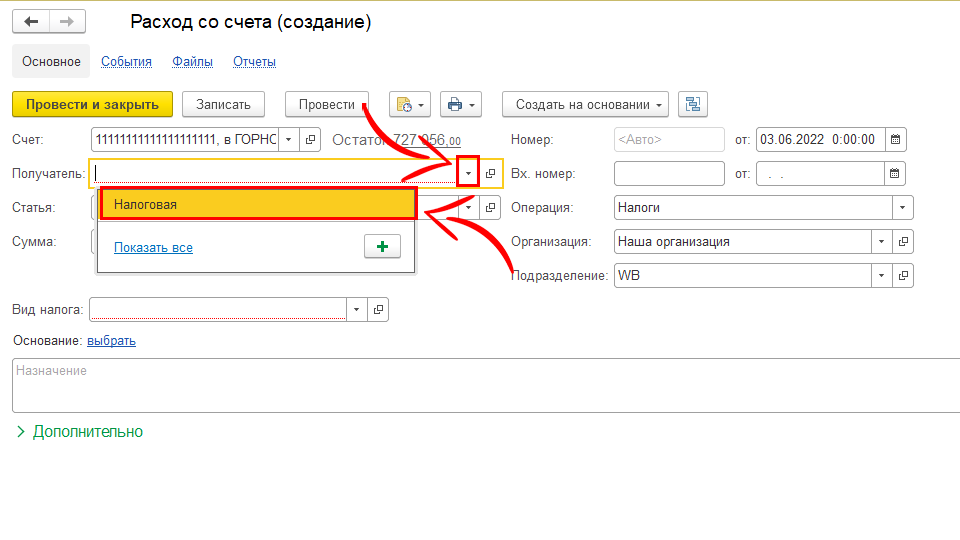Open the print icon menu
Screen dimensions: 960x540
pos(461,105)
